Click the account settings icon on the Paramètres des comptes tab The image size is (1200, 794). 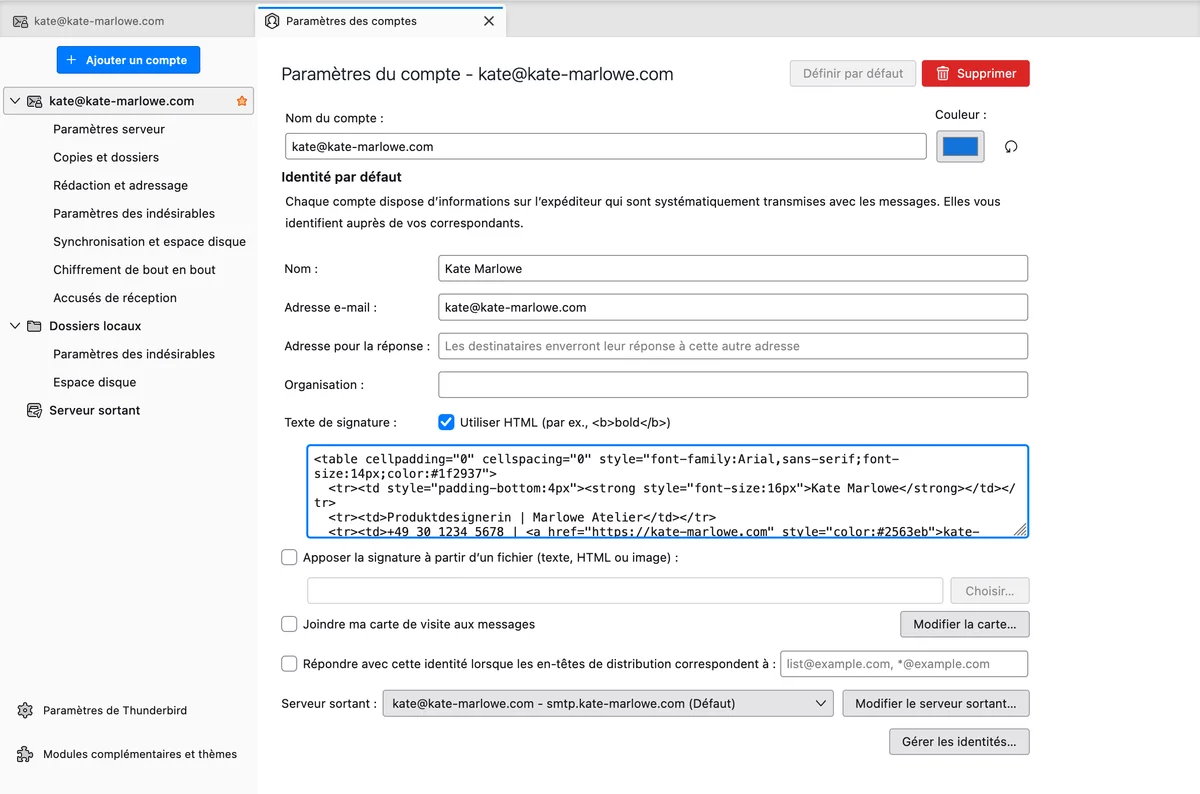pos(272,21)
